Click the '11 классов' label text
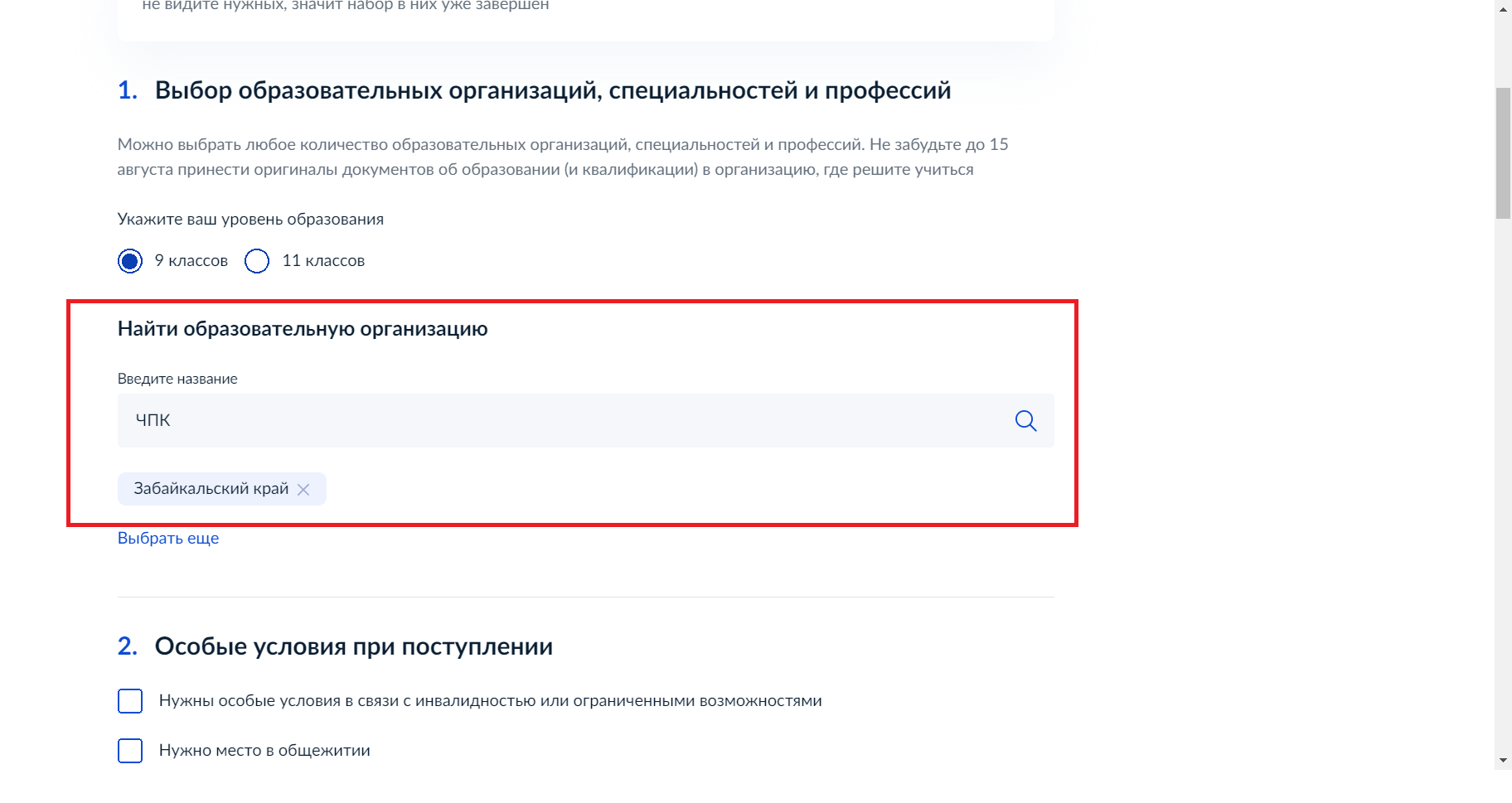1512x803 pixels. point(323,261)
